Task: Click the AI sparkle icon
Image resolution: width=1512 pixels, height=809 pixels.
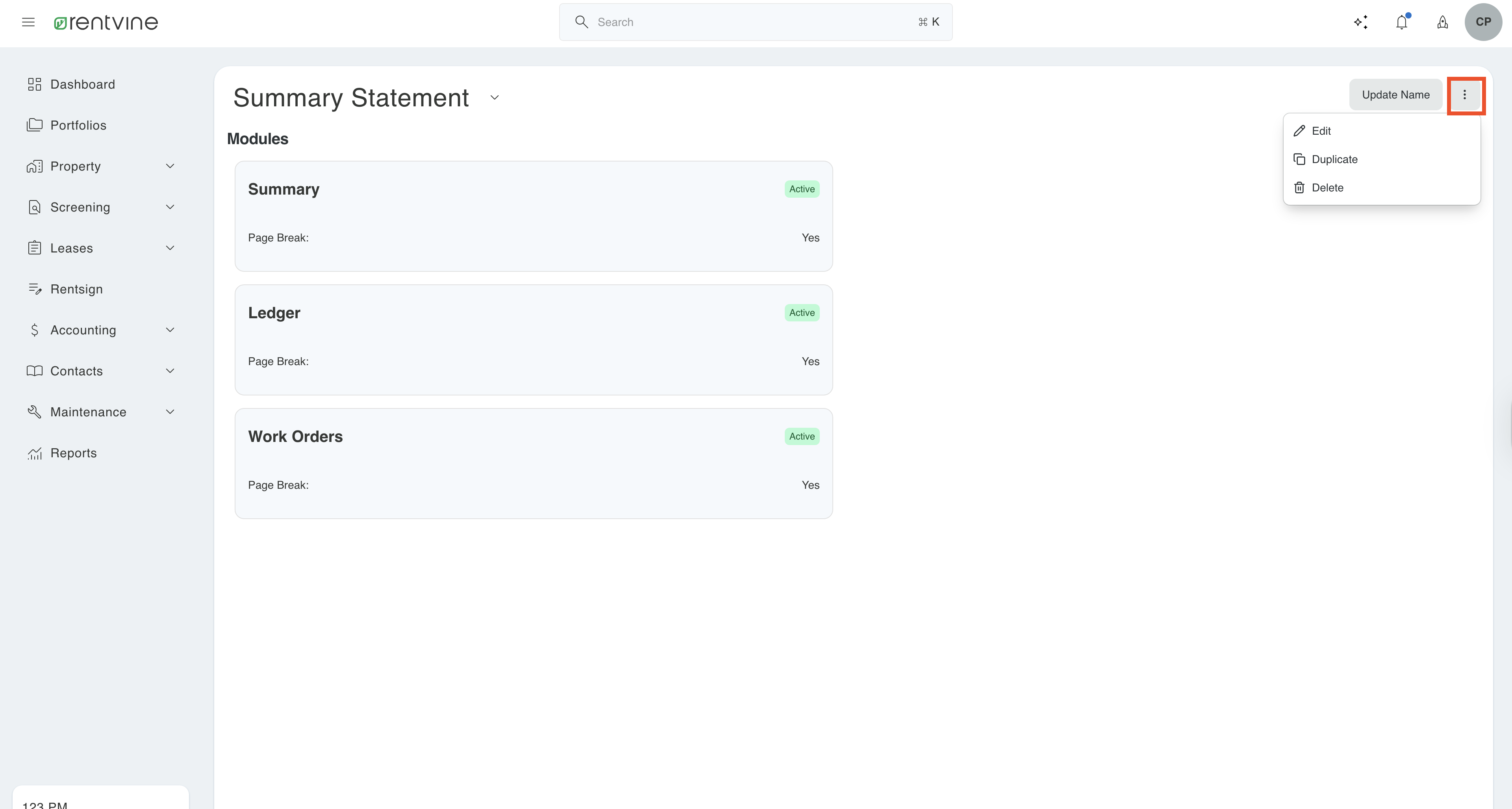Action: click(1360, 22)
